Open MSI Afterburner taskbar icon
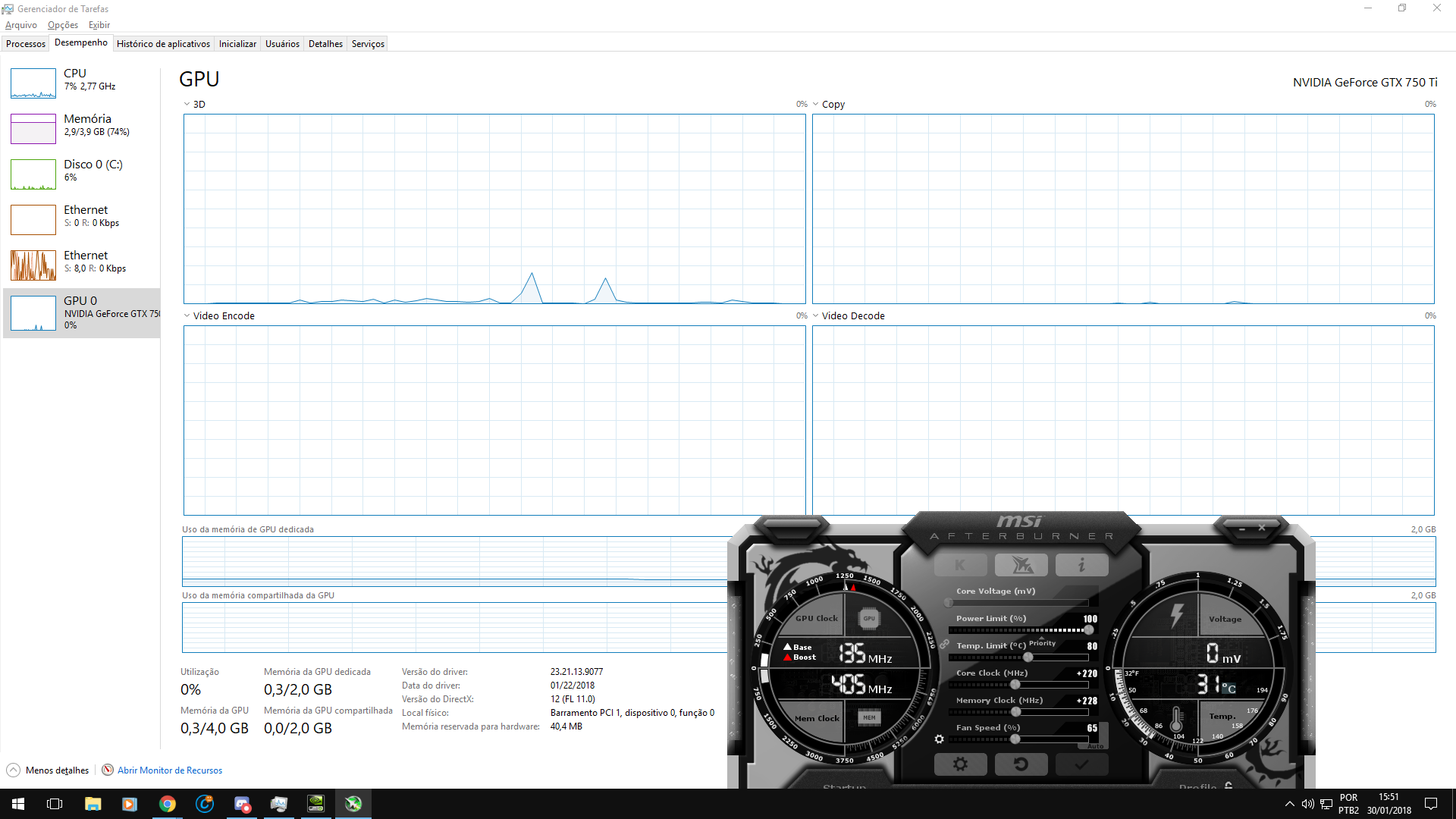This screenshot has height=819, width=1456. pyautogui.click(x=353, y=804)
